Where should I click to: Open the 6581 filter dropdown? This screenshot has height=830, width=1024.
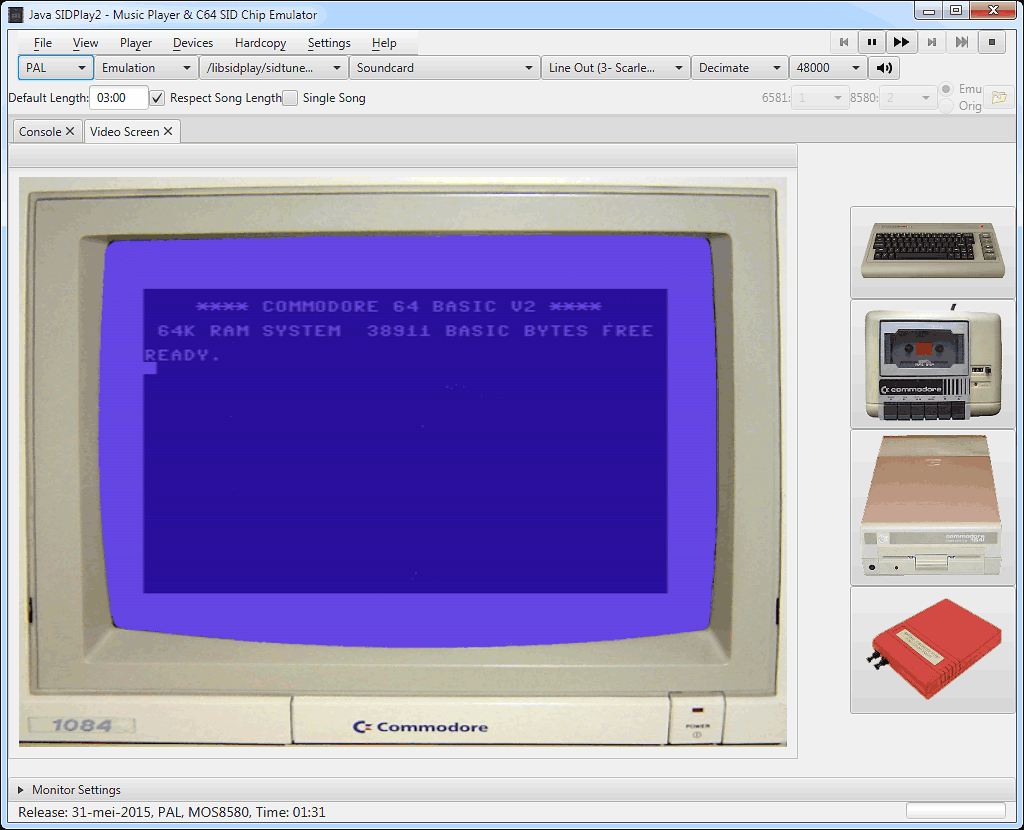point(820,98)
